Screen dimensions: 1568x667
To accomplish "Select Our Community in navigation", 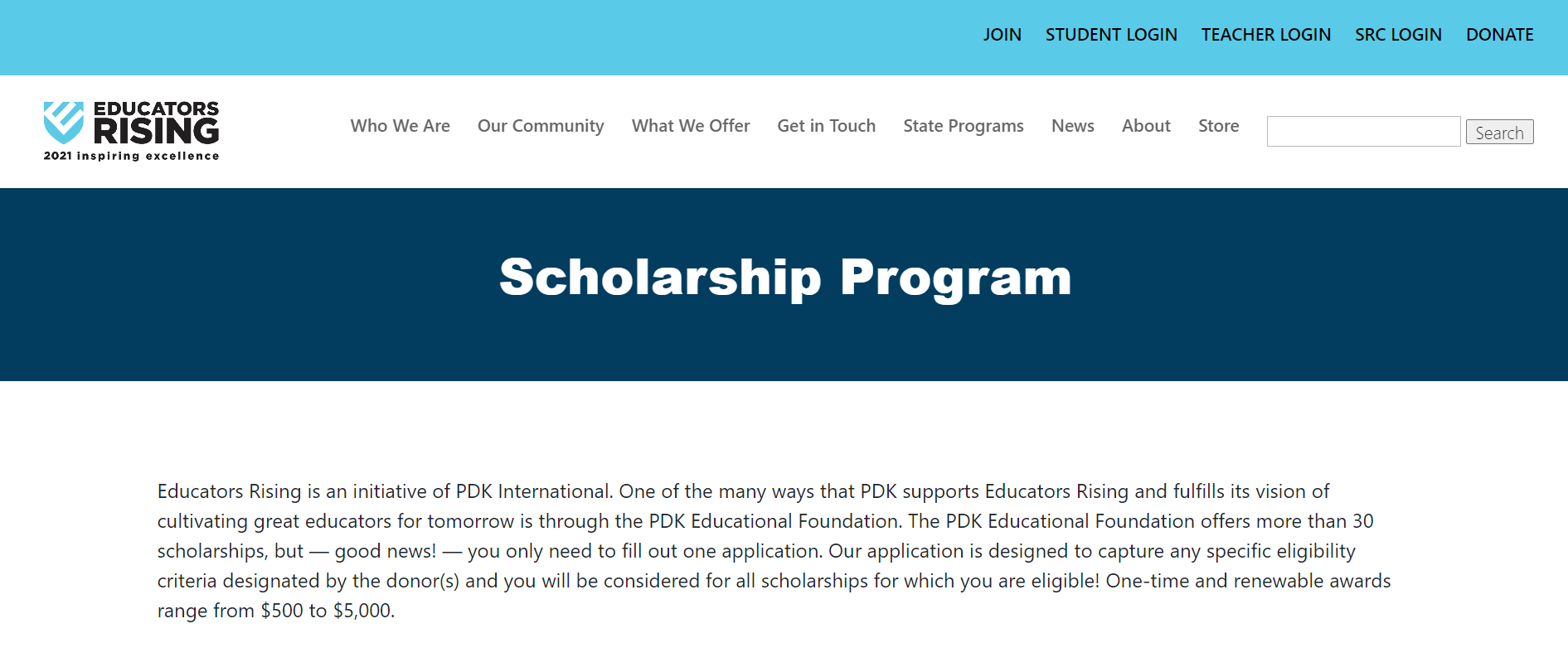I will (541, 126).
